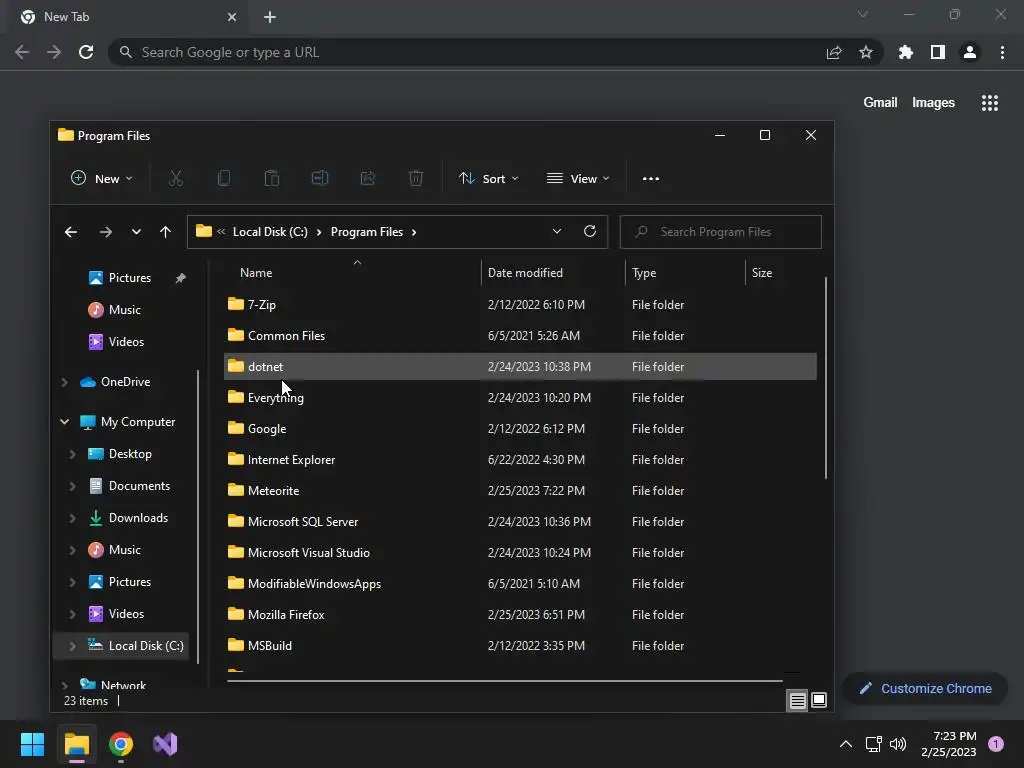1024x768 pixels.
Task: Expand Downloads node in navigation pane
Action: pos(72,518)
